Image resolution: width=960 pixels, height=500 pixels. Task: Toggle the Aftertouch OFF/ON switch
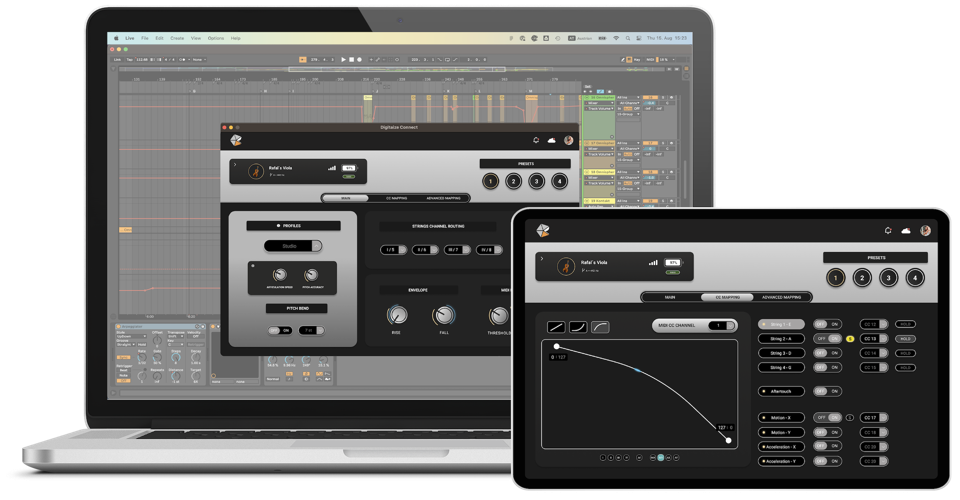coord(826,391)
